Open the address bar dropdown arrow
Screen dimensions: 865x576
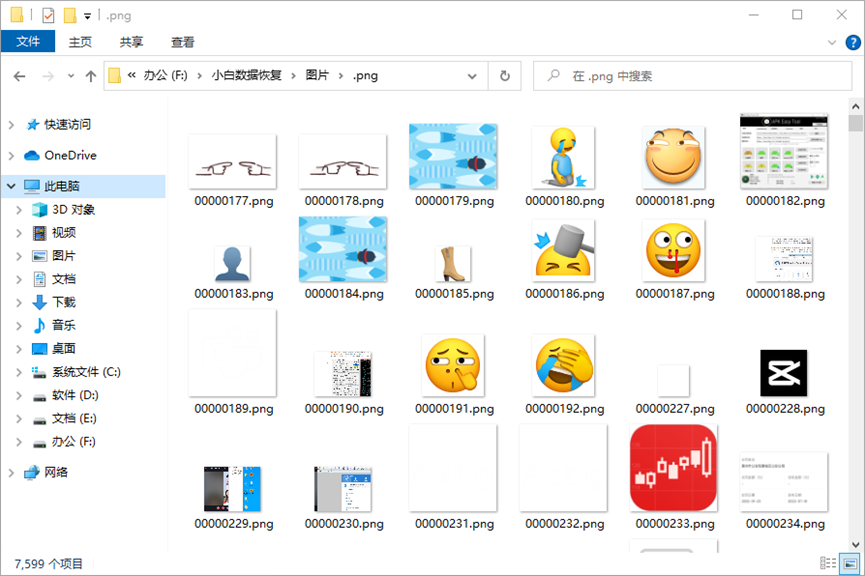tap(471, 75)
